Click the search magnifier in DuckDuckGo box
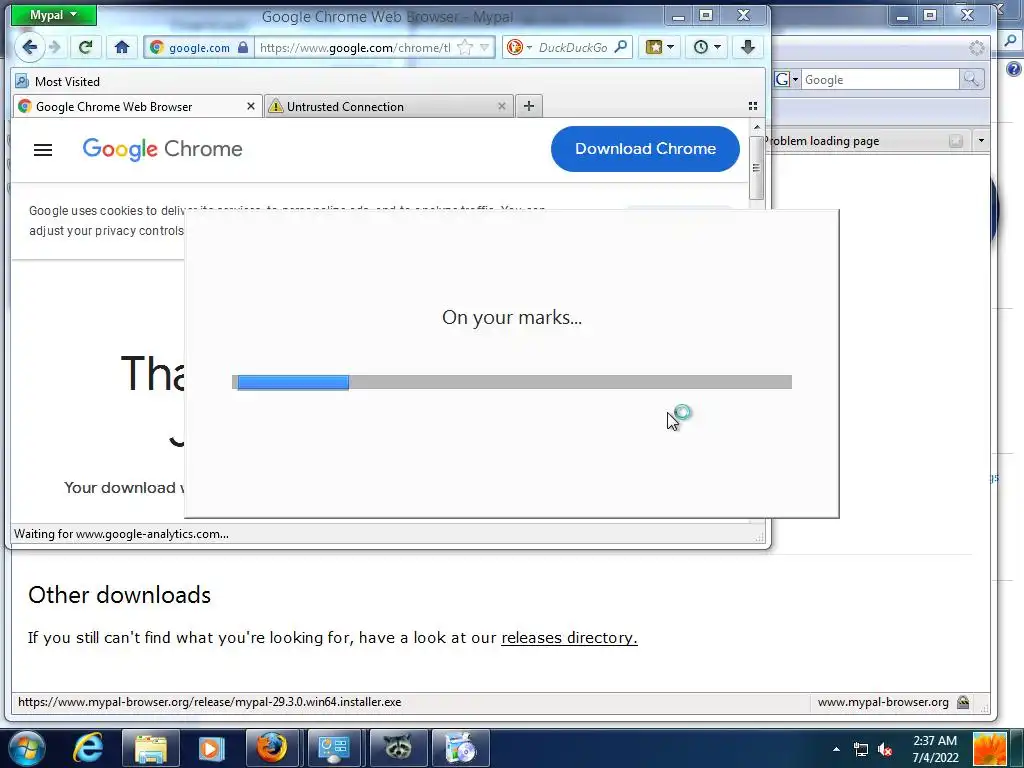 point(621,46)
